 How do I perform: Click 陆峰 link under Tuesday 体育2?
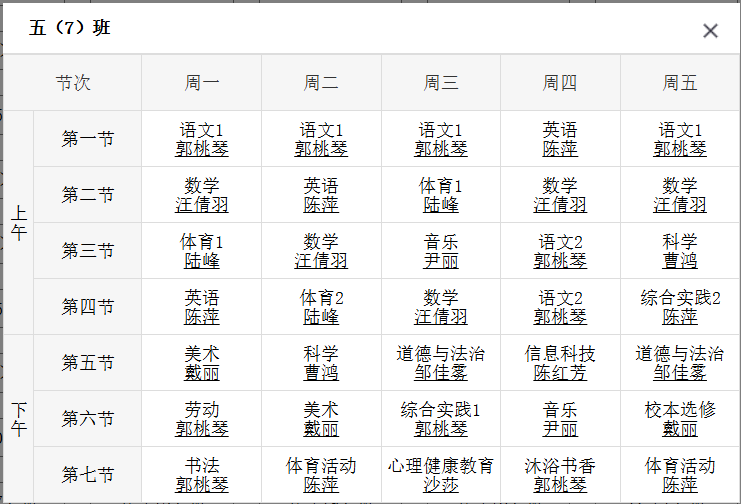click(x=321, y=316)
